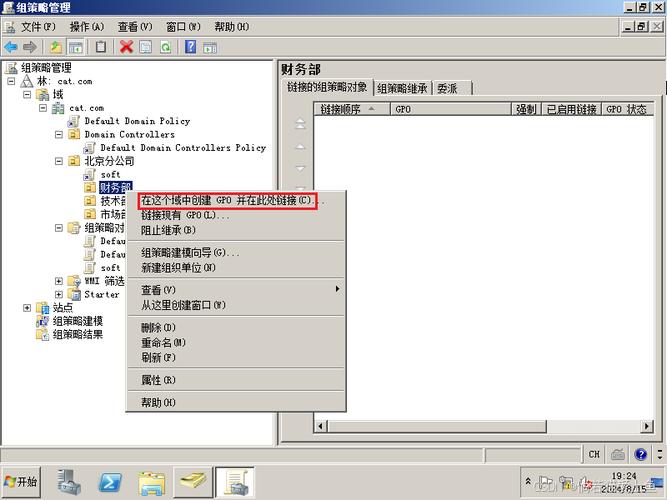This screenshot has width=667, height=500.
Task: Open Server Manager from the taskbar
Action: pos(69,482)
